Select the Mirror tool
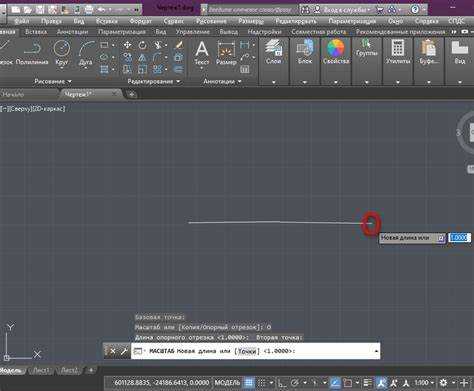474x391 pixels. (x=143, y=58)
